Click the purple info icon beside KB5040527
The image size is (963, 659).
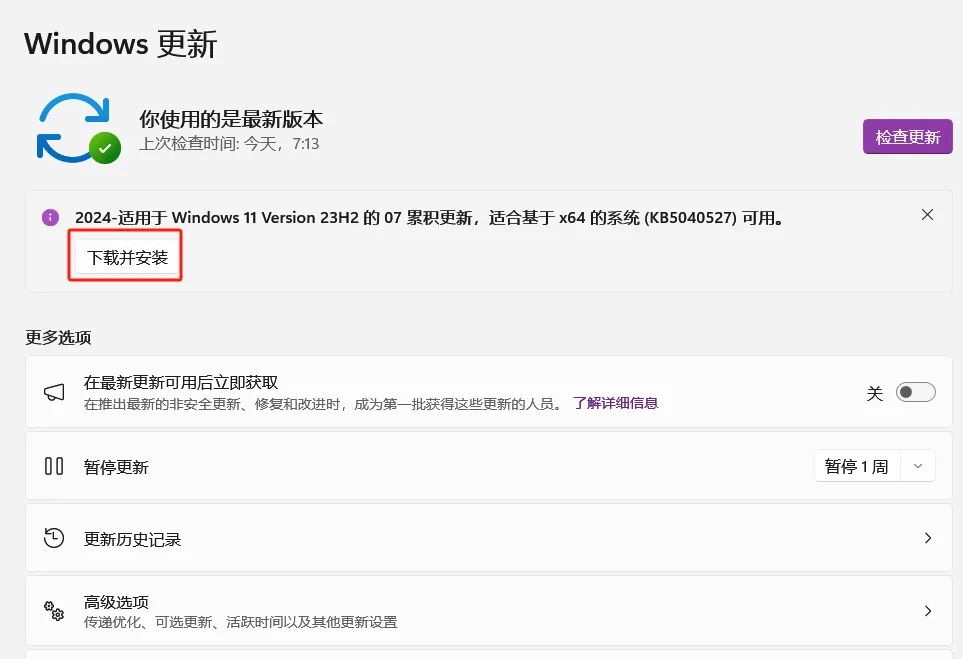click(x=50, y=217)
